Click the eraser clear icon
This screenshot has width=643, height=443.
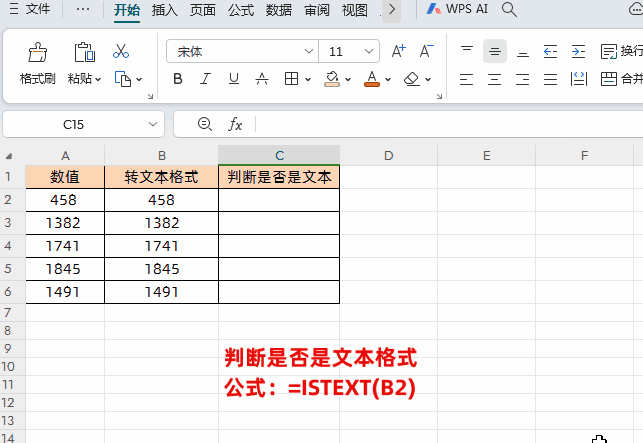tap(412, 79)
